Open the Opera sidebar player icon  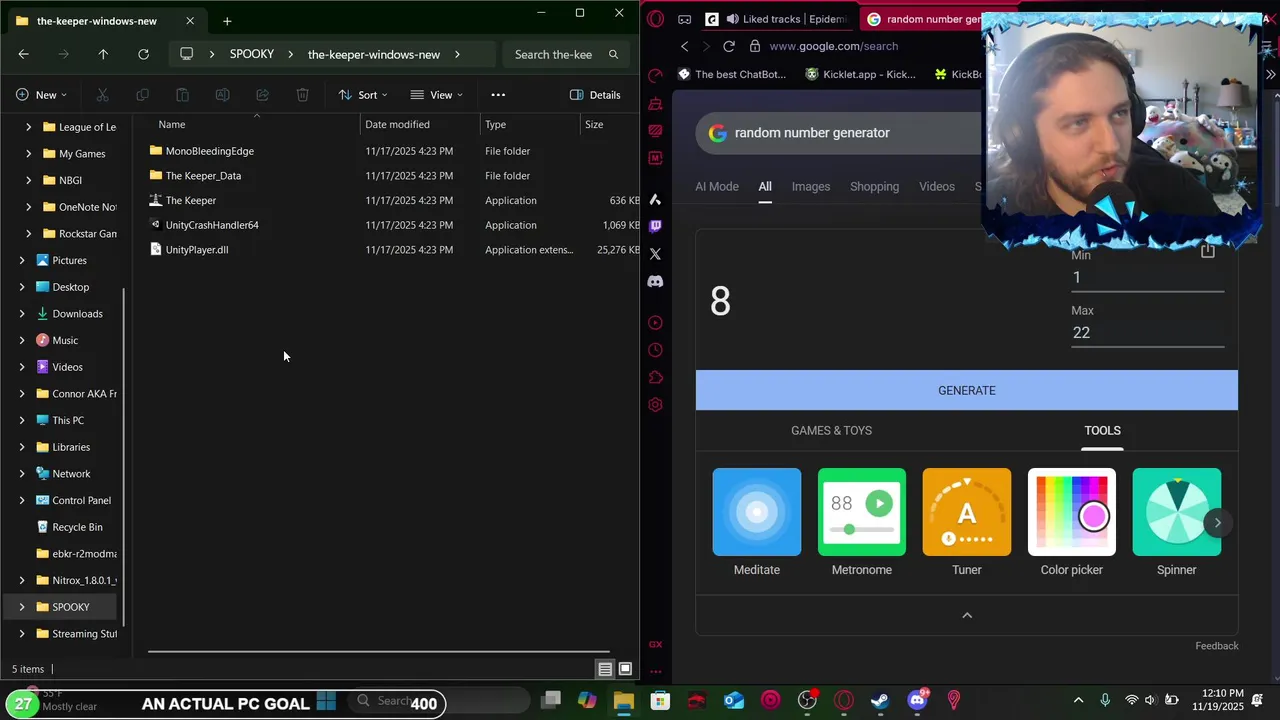[655, 323]
